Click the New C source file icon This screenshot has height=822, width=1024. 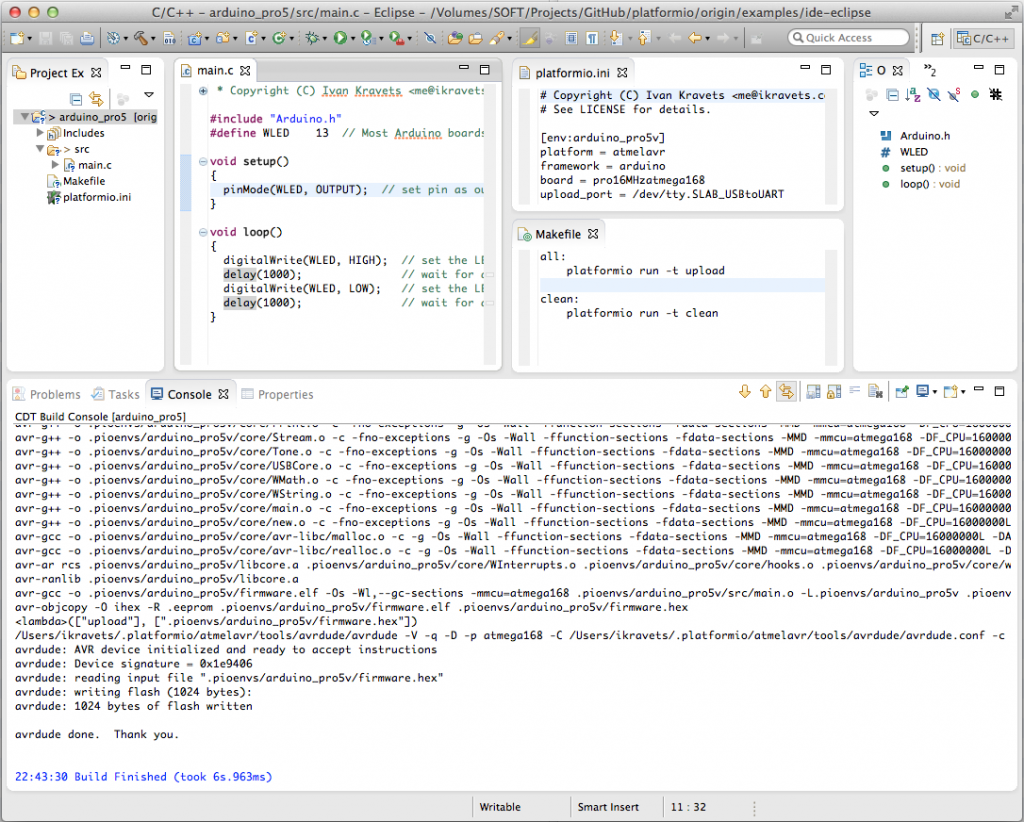point(251,39)
